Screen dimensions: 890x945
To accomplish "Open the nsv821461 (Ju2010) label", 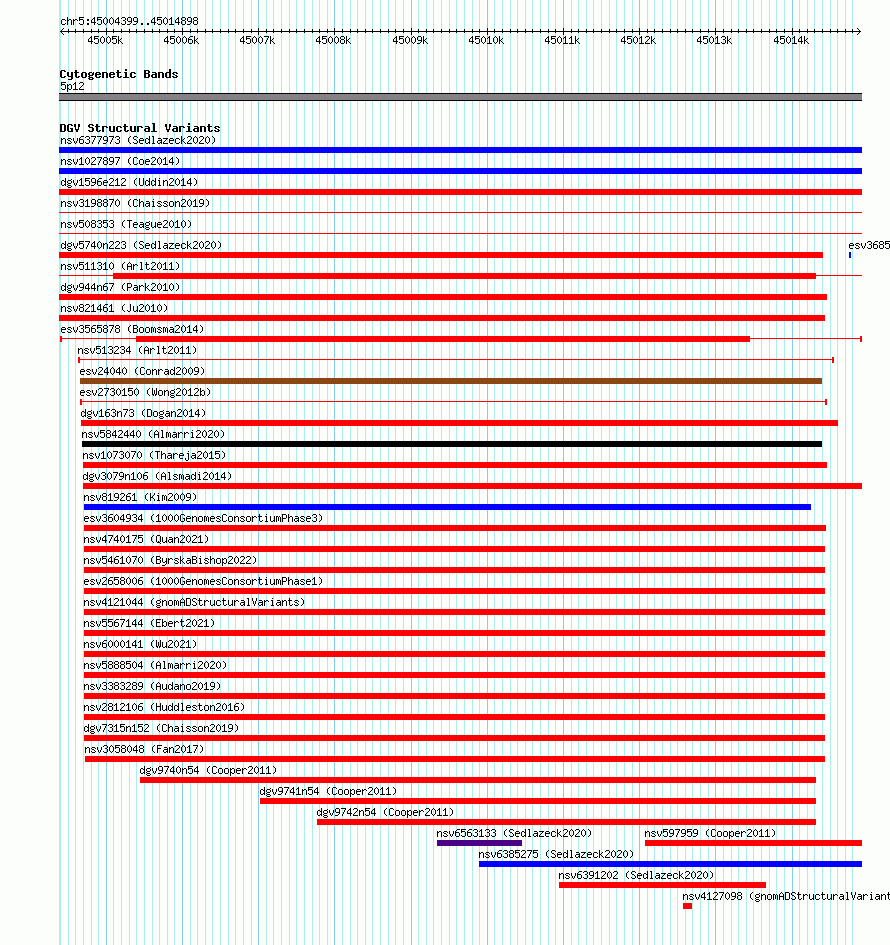I will point(114,309).
